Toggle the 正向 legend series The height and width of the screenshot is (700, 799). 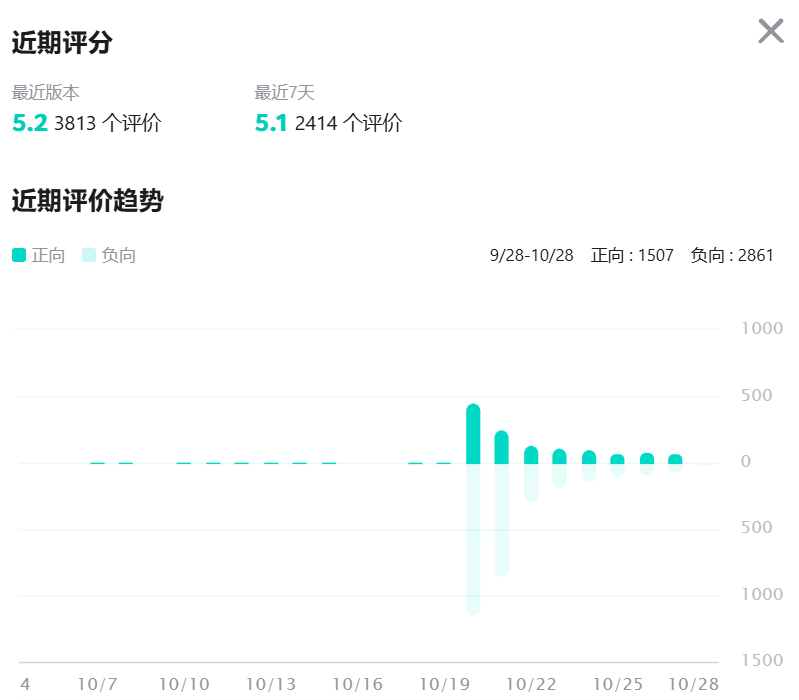[39, 255]
